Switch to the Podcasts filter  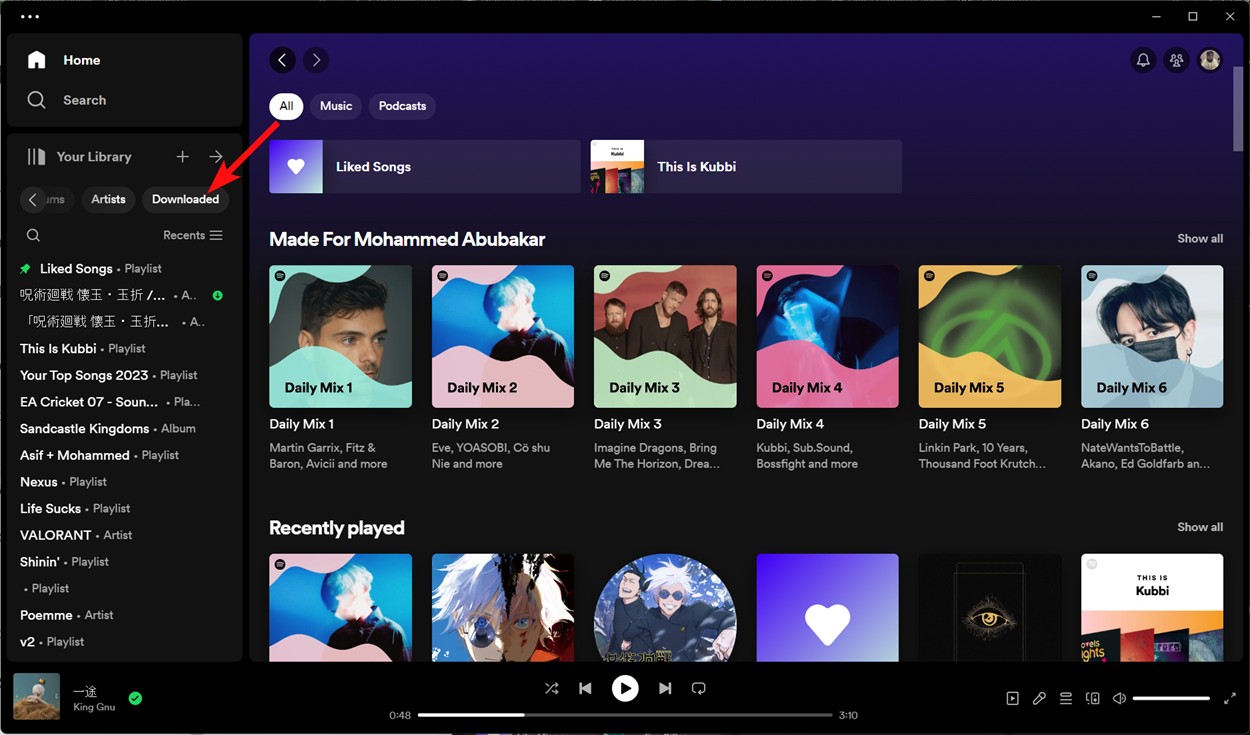401,105
